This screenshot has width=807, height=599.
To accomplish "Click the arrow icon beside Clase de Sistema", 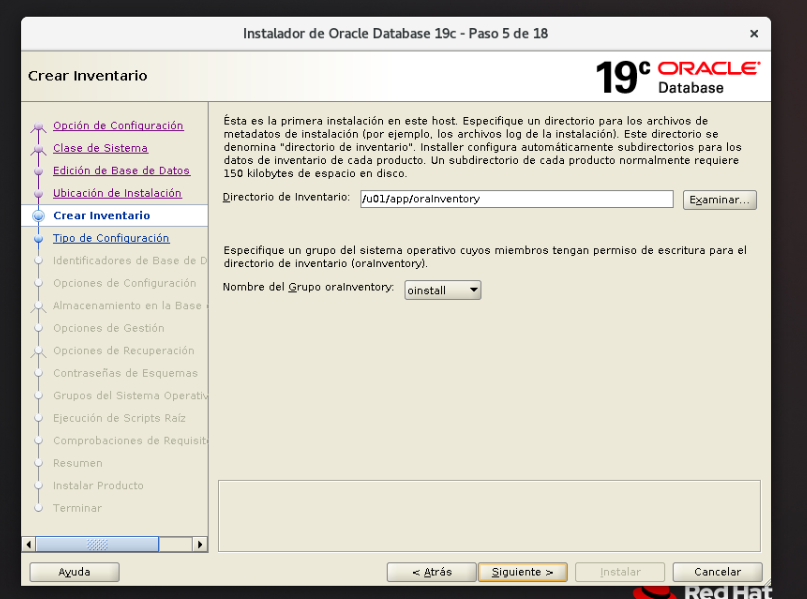I will pyautogui.click(x=39, y=148).
